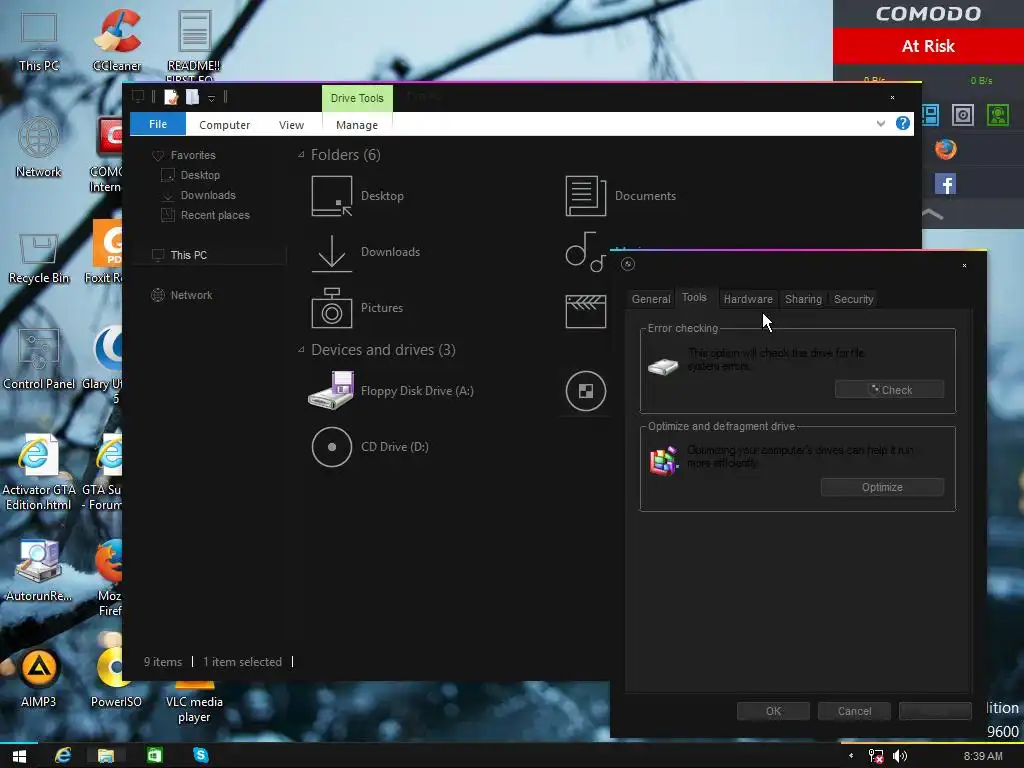The image size is (1024, 768).
Task: Select the Downloads folder in Explorer
Action: point(366,252)
